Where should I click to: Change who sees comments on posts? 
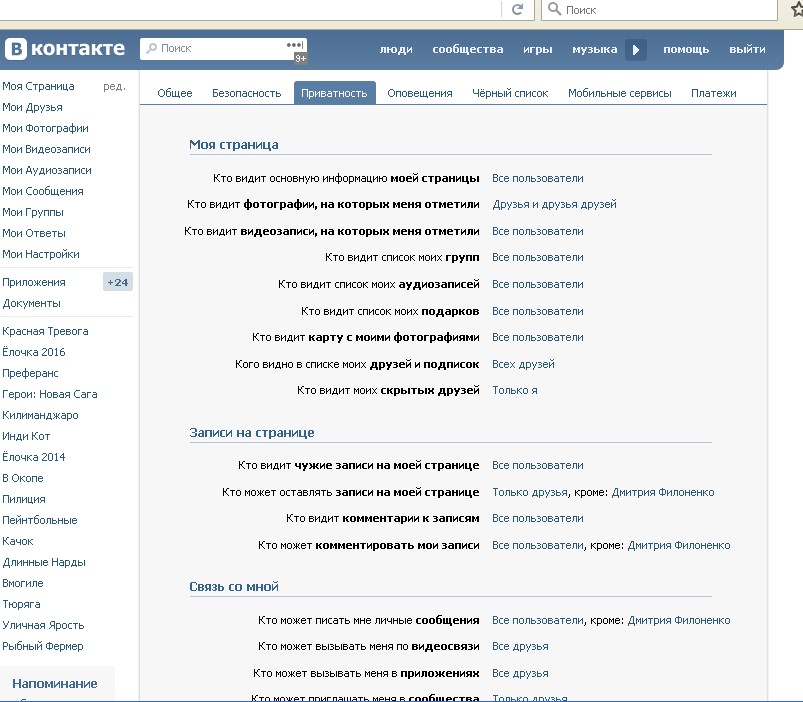tap(537, 518)
